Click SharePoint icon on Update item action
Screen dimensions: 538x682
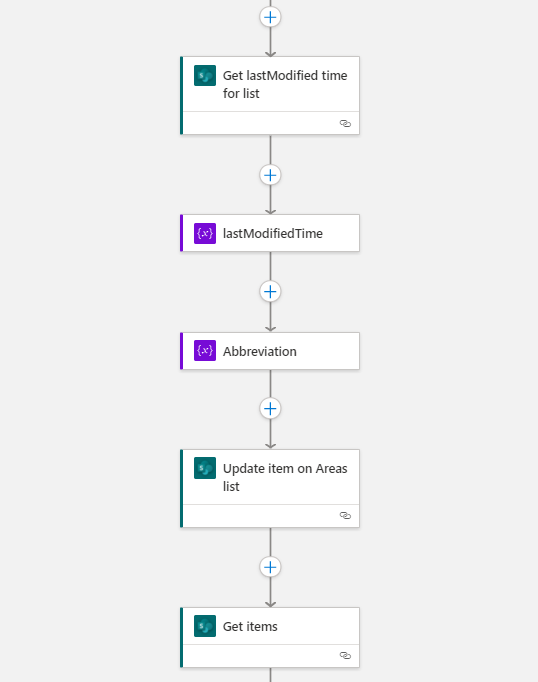(205, 468)
